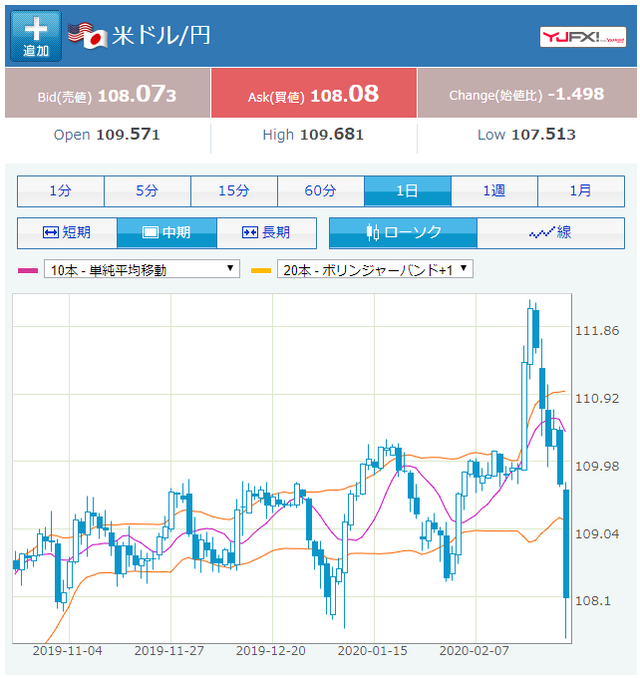
Task: Select the 5分 timeframe tab
Action: point(147,191)
